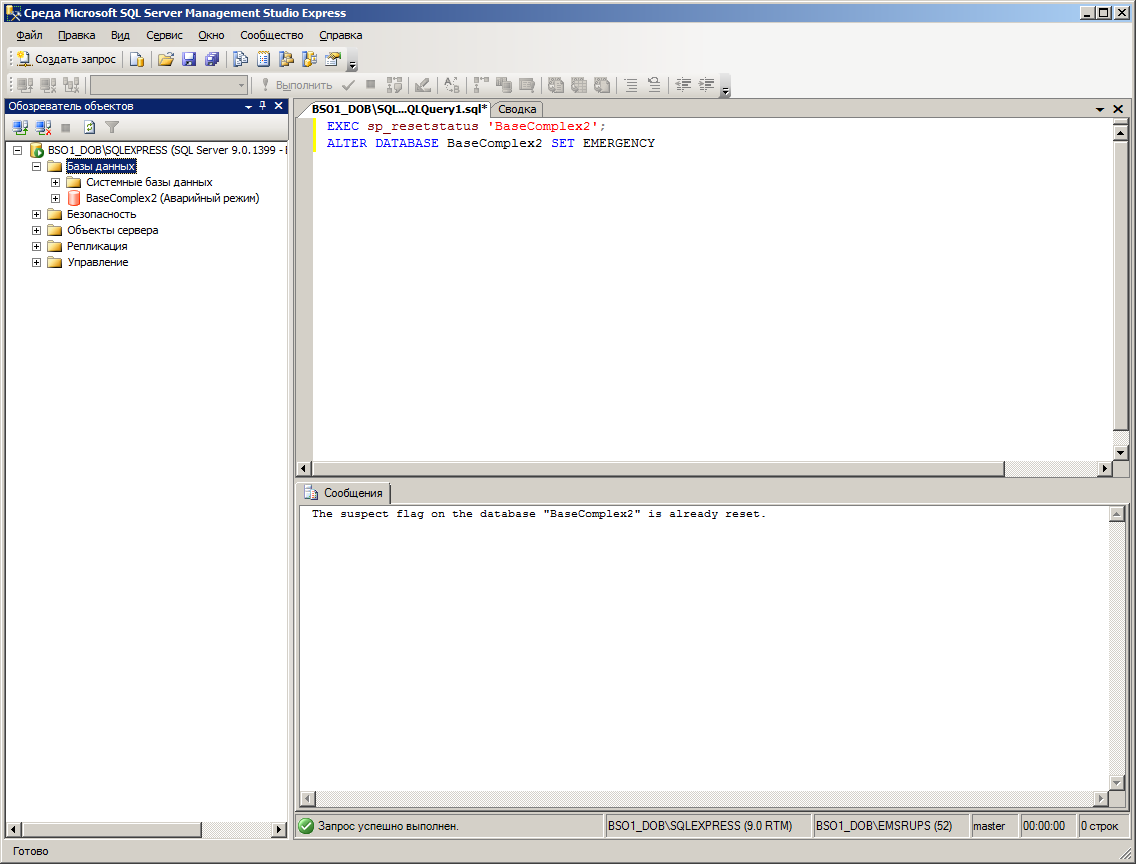Click the Disconnect icon on SQL editor toolbar

point(49,85)
